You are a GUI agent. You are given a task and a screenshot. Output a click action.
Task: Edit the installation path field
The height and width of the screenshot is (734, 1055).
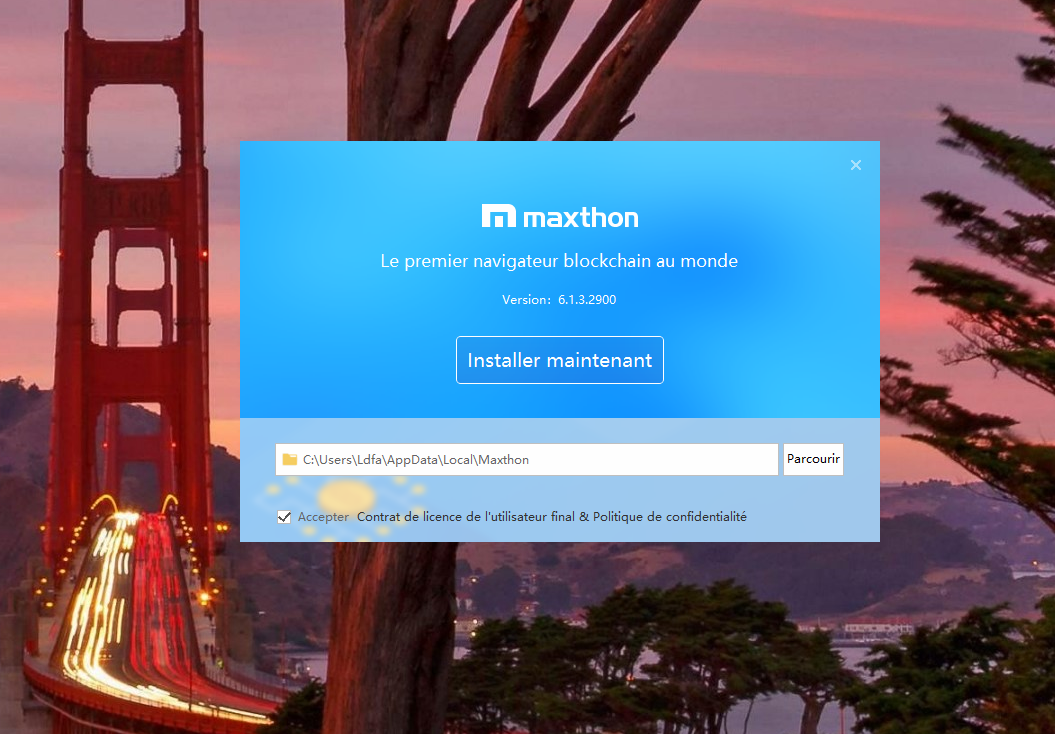click(x=527, y=460)
